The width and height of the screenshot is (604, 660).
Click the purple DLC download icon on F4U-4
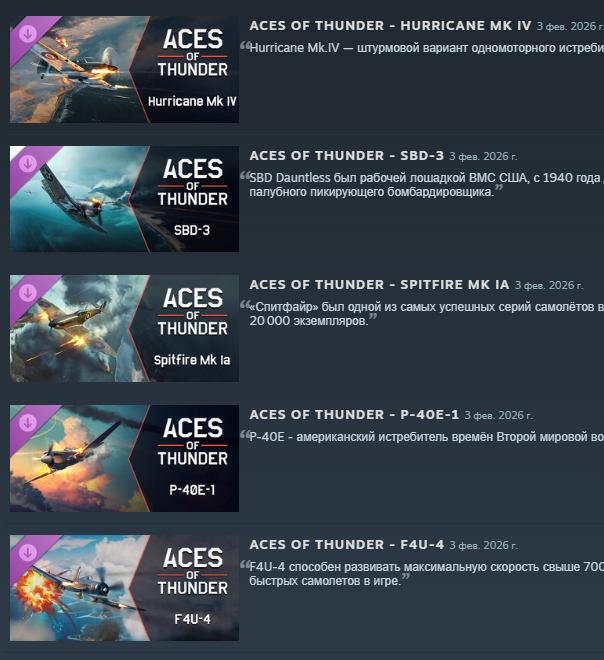pos(28,552)
